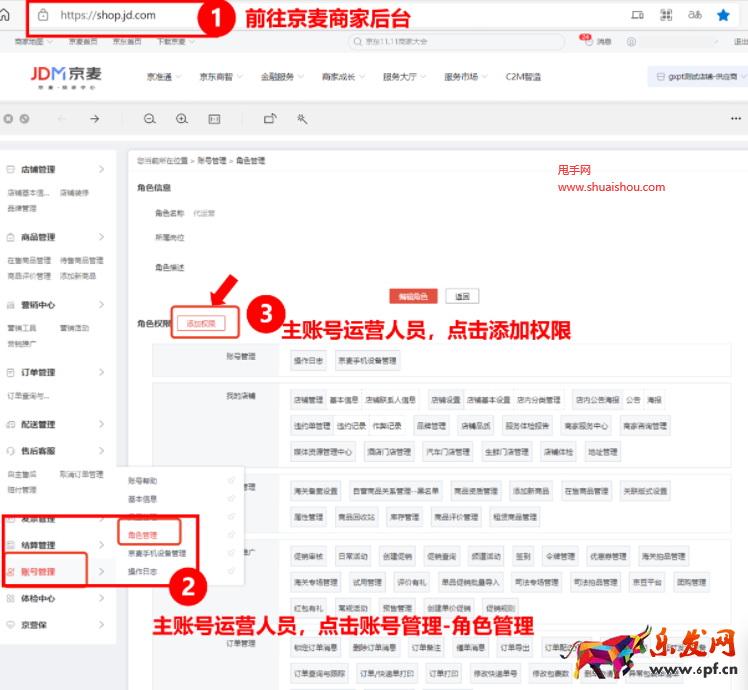This screenshot has height=690, width=748.
Task: Click the browser home icon
Action: 4,15
